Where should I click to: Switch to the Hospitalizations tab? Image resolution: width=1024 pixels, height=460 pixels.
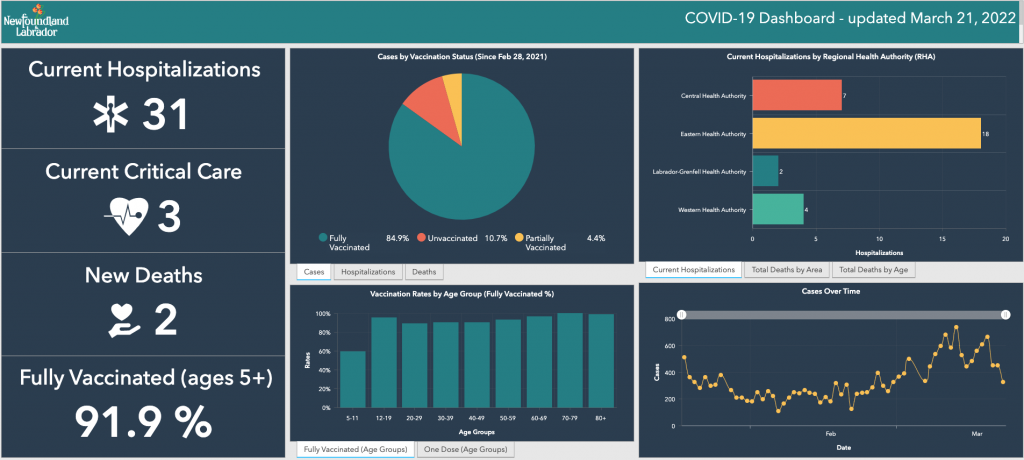[x=369, y=272]
